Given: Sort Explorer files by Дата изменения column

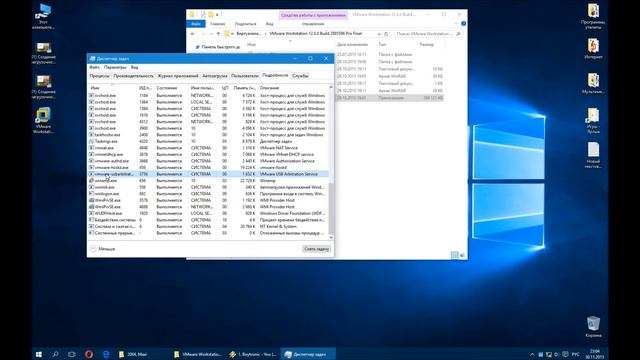Looking at the screenshot, I should coord(352,44).
